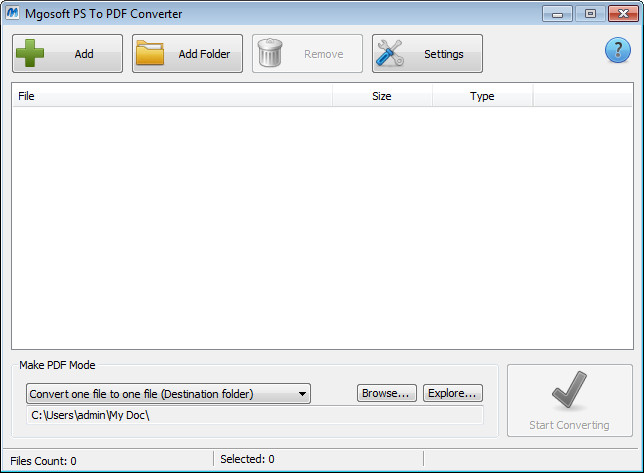Maximize the converter window
644x473 pixels.
(x=590, y=14)
